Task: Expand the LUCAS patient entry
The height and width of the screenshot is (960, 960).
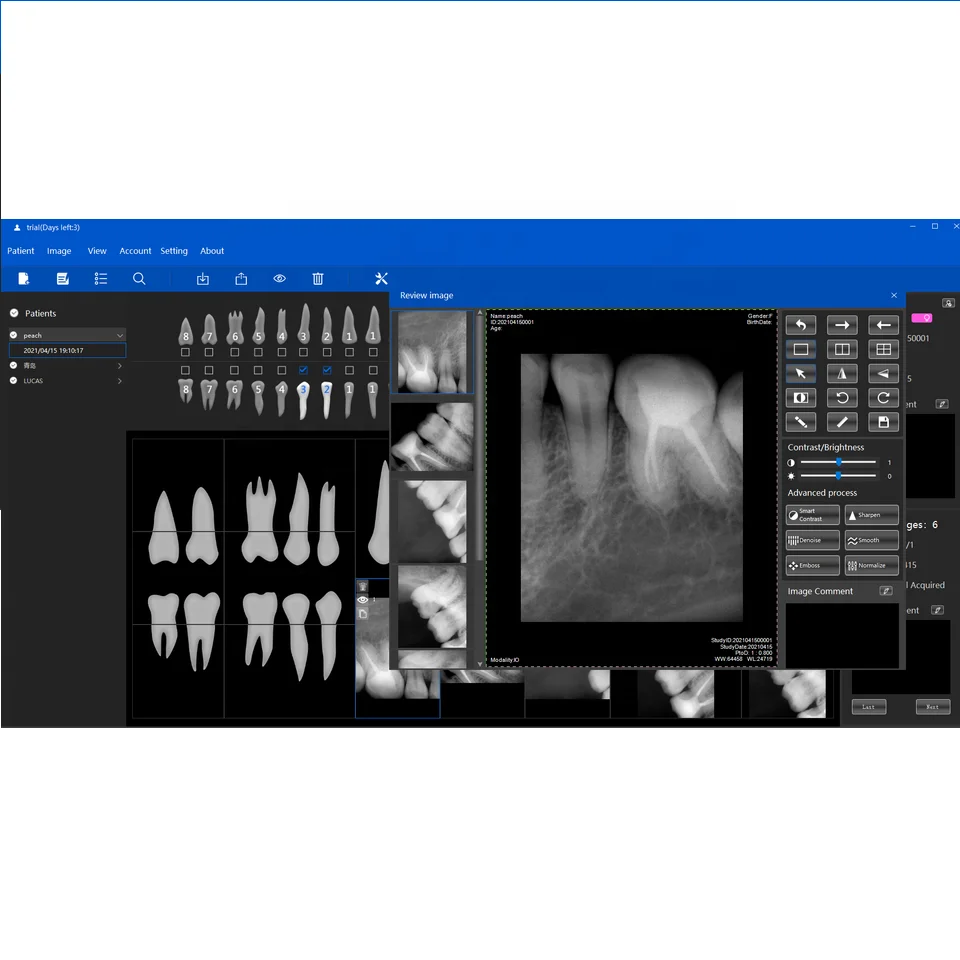Action: (x=119, y=381)
